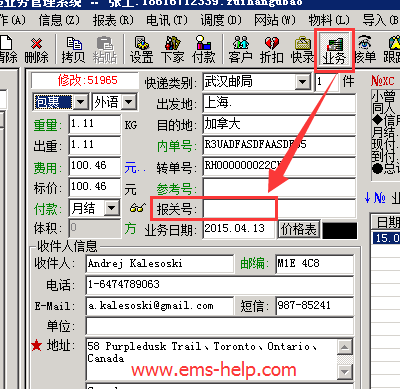
Task: Open the 报表(R) menu
Action: (113, 20)
